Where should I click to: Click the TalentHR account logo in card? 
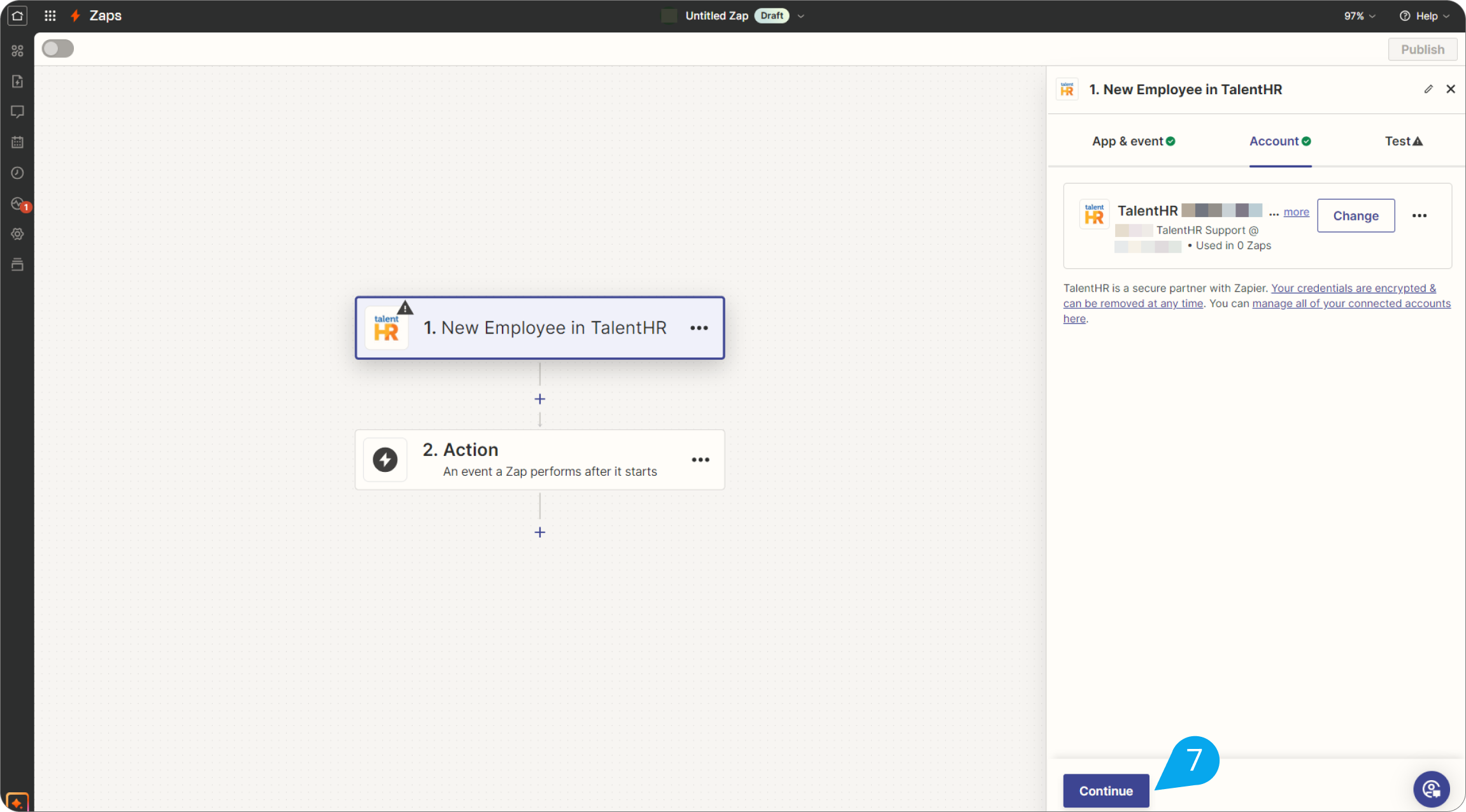pos(1095,214)
